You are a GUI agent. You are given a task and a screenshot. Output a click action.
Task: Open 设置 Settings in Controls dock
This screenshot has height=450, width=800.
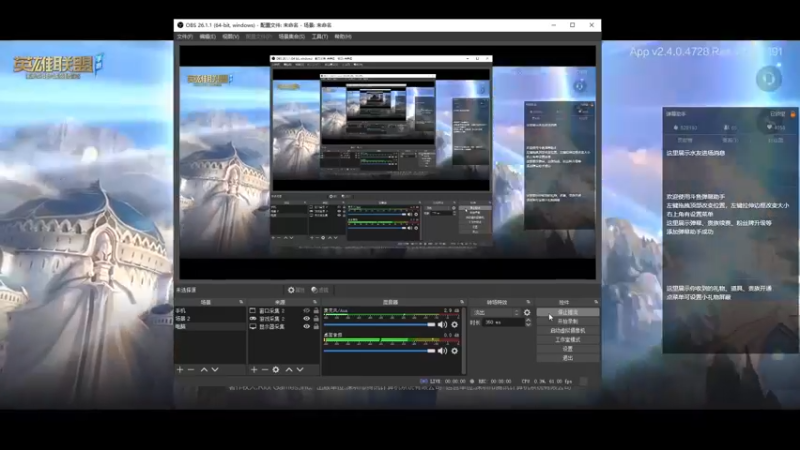tap(568, 349)
